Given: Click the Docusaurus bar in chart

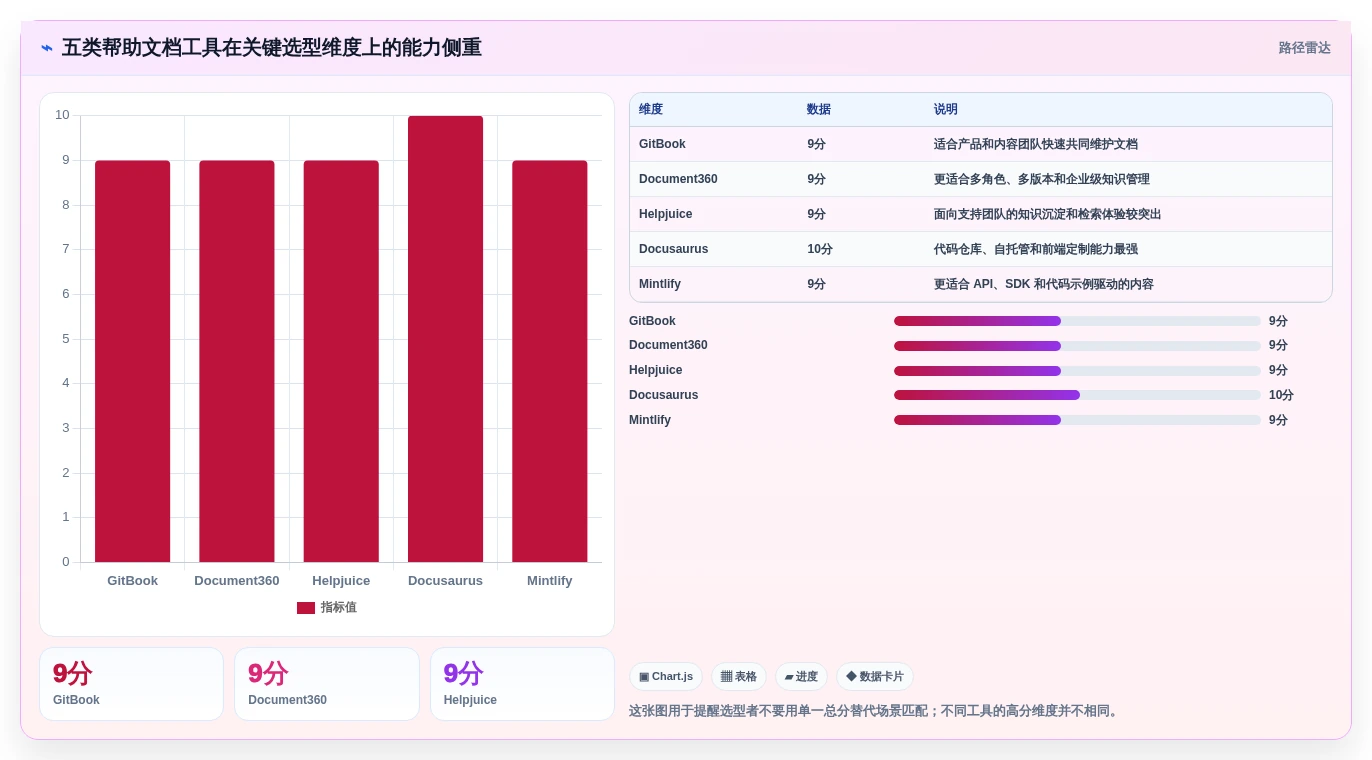Looking at the screenshot, I should (445, 339).
